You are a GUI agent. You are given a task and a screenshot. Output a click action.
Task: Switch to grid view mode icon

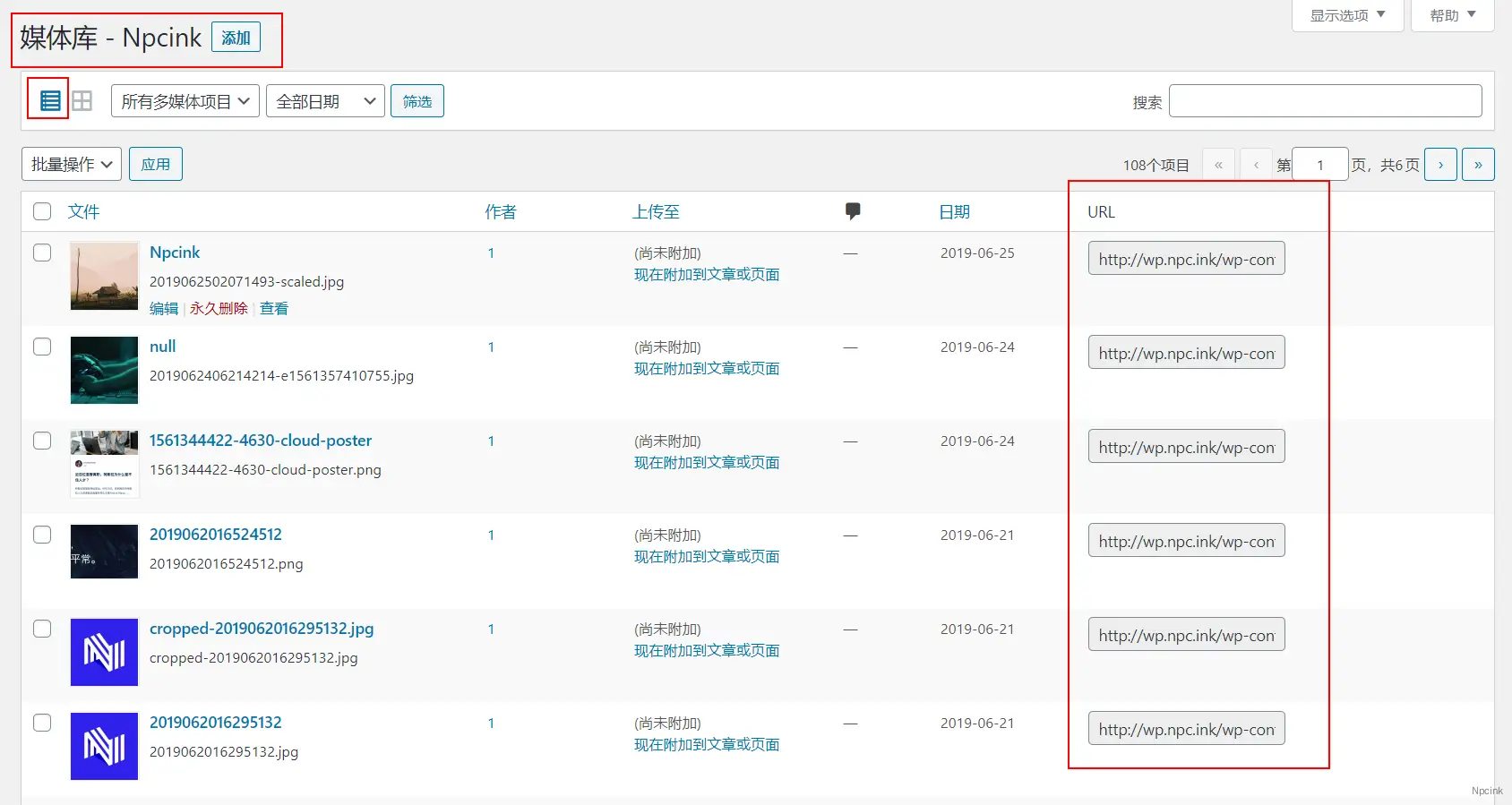[82, 100]
